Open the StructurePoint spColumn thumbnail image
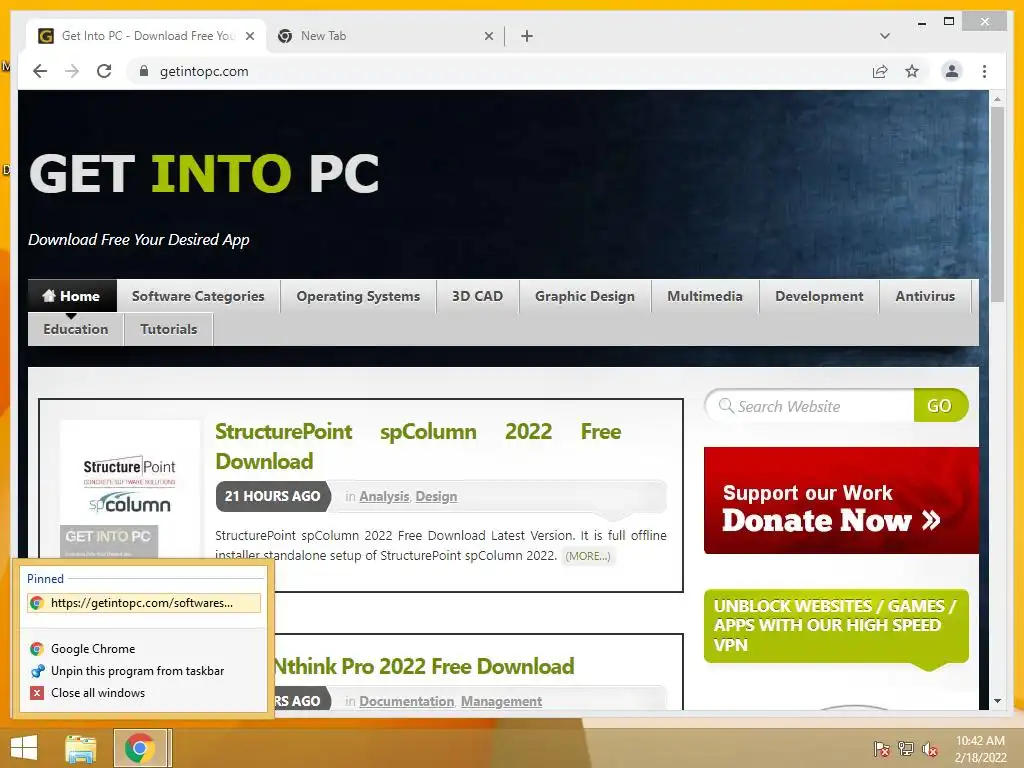 coord(129,488)
